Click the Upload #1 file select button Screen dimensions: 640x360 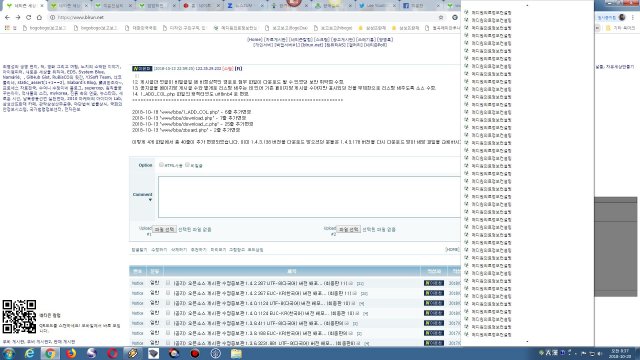(164, 229)
